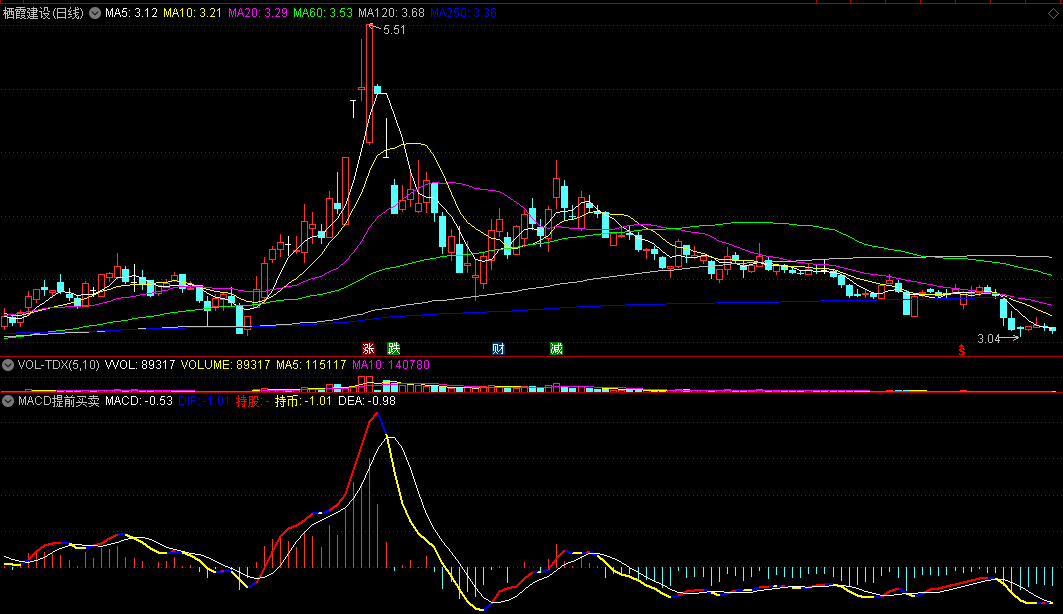Click the DIF: -1.01 value
Image resolution: width=1063 pixels, height=614 pixels.
tap(204, 401)
